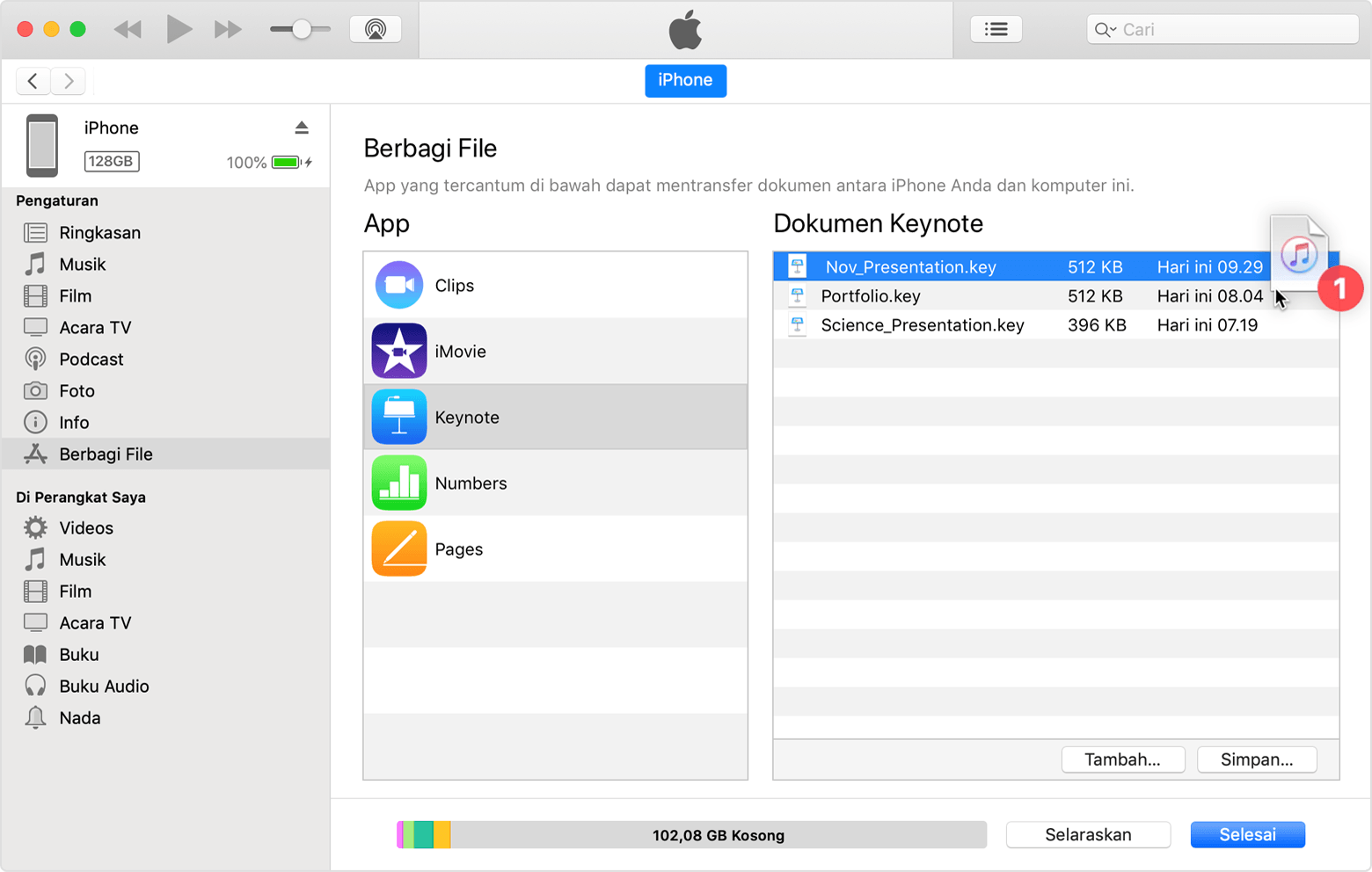Click the 128GB capacity badge

point(112,161)
